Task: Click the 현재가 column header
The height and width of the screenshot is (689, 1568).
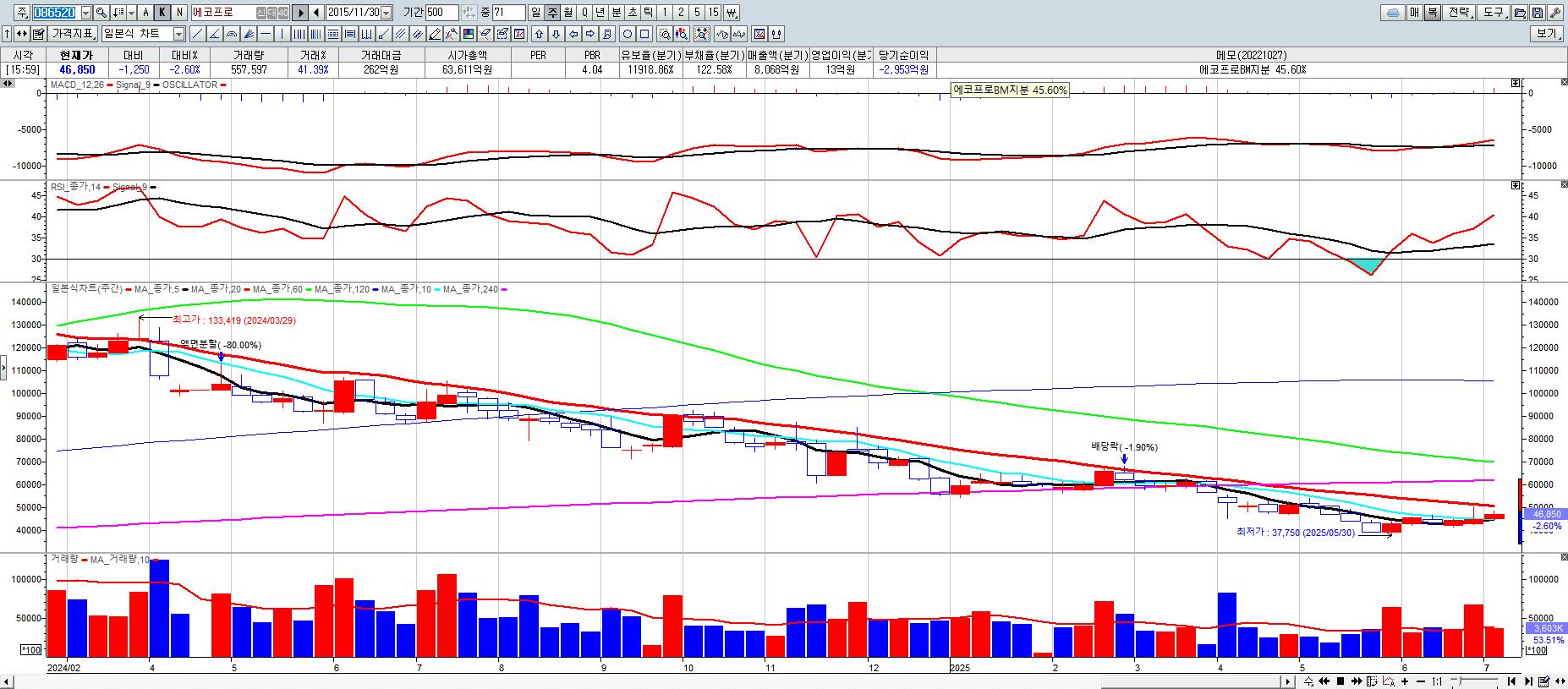Action: coord(77,55)
